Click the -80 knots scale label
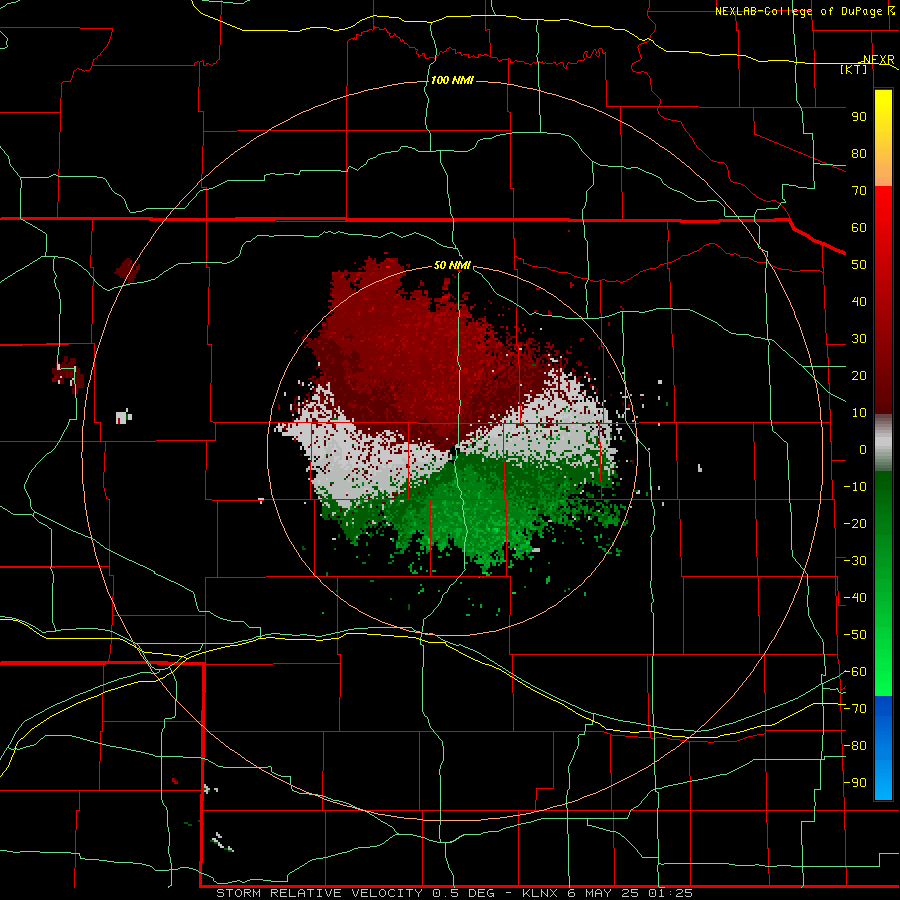The height and width of the screenshot is (900, 900). pyautogui.click(x=855, y=746)
